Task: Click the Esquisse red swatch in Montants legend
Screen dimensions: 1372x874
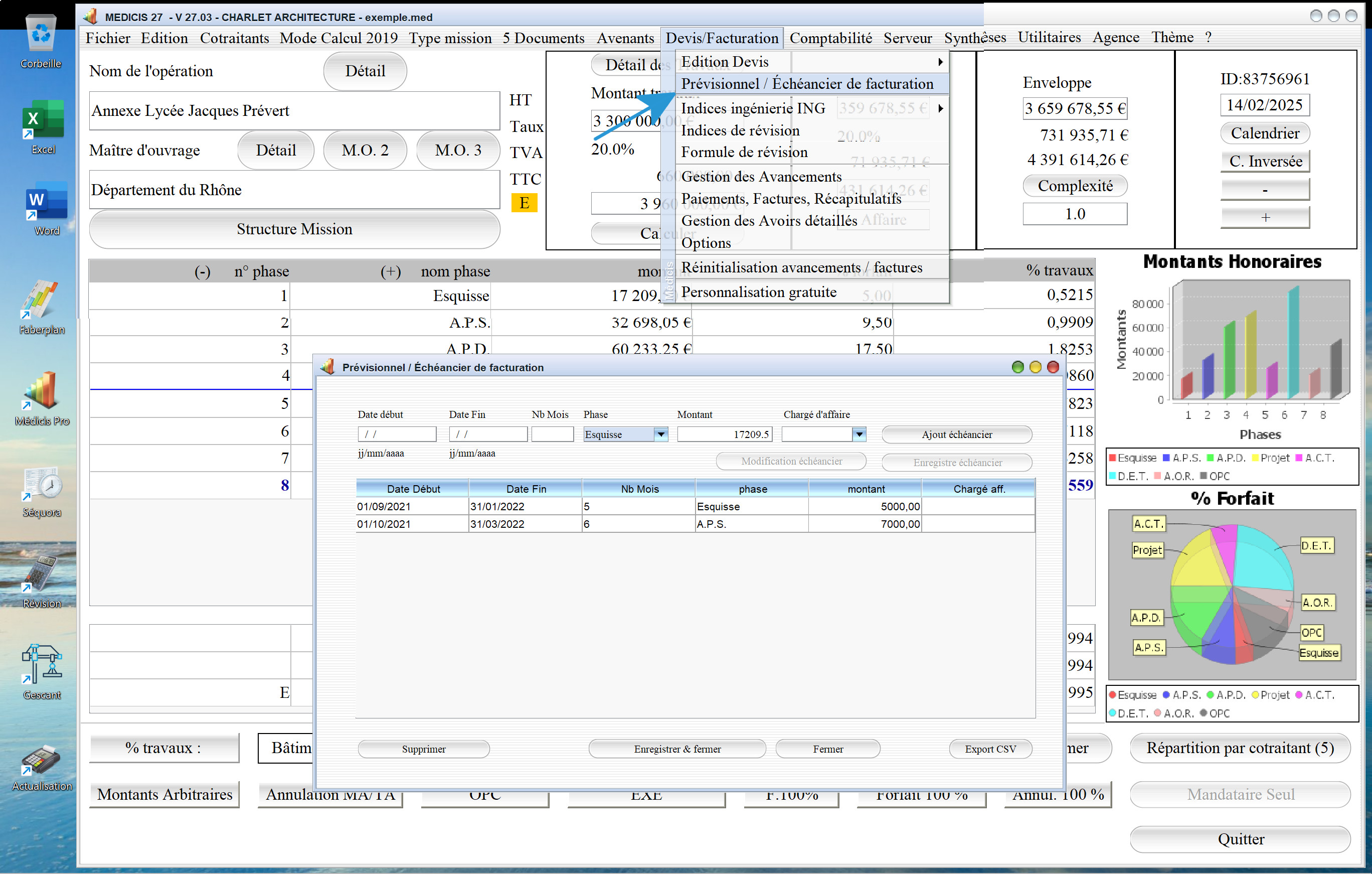Action: (1112, 458)
